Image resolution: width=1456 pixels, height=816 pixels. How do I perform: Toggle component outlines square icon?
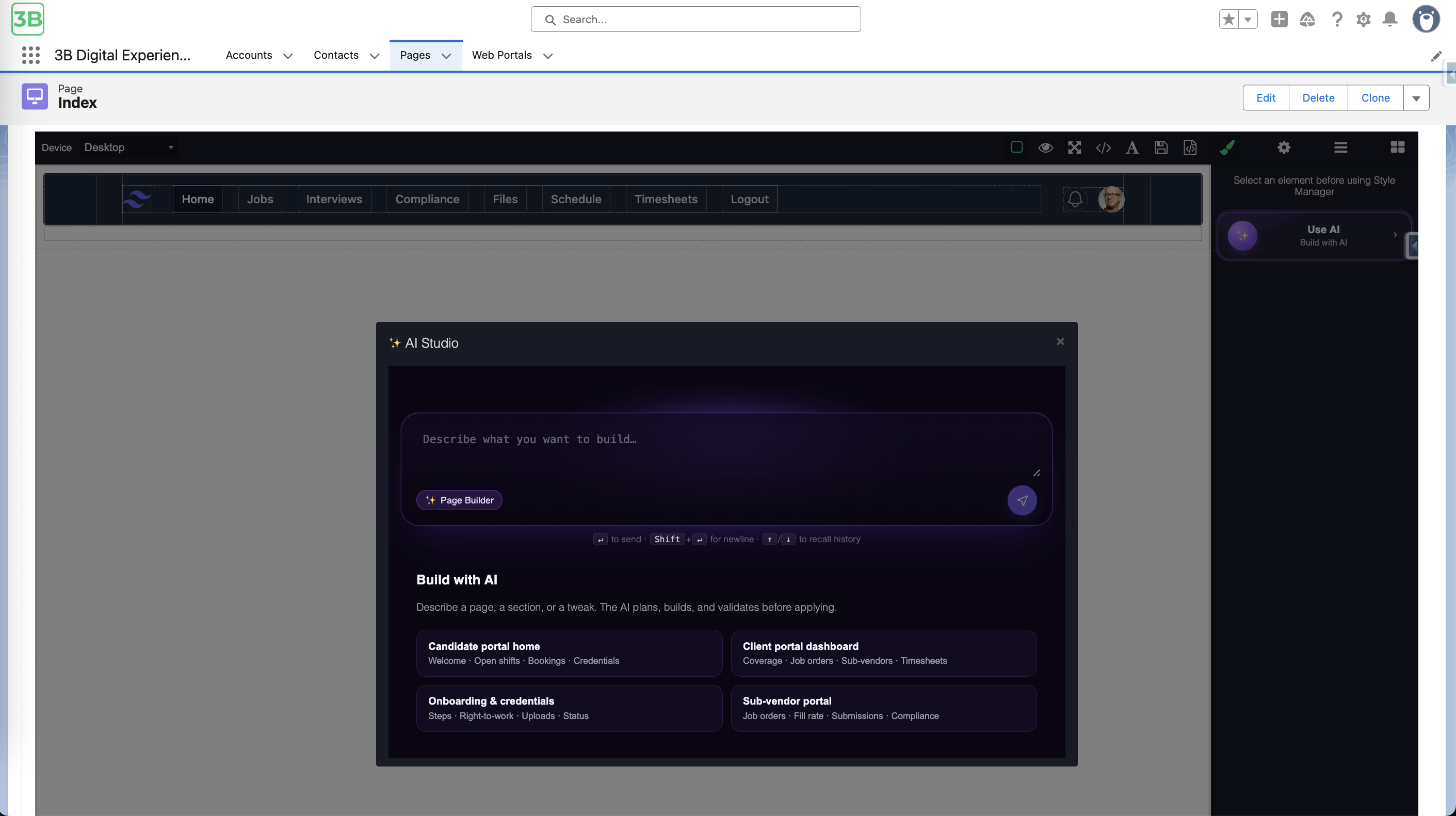click(1016, 148)
